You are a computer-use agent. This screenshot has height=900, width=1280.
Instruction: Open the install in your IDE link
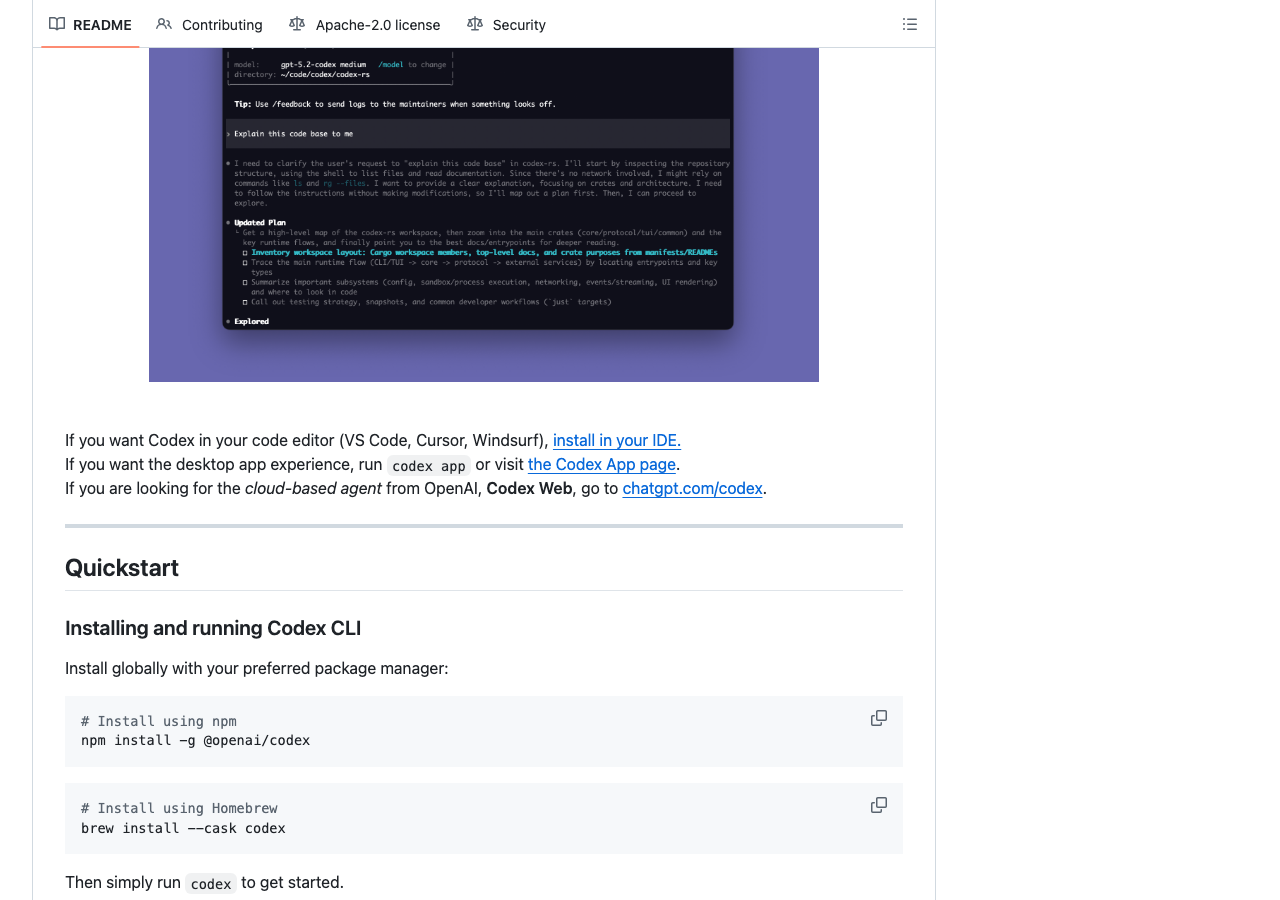click(x=616, y=440)
